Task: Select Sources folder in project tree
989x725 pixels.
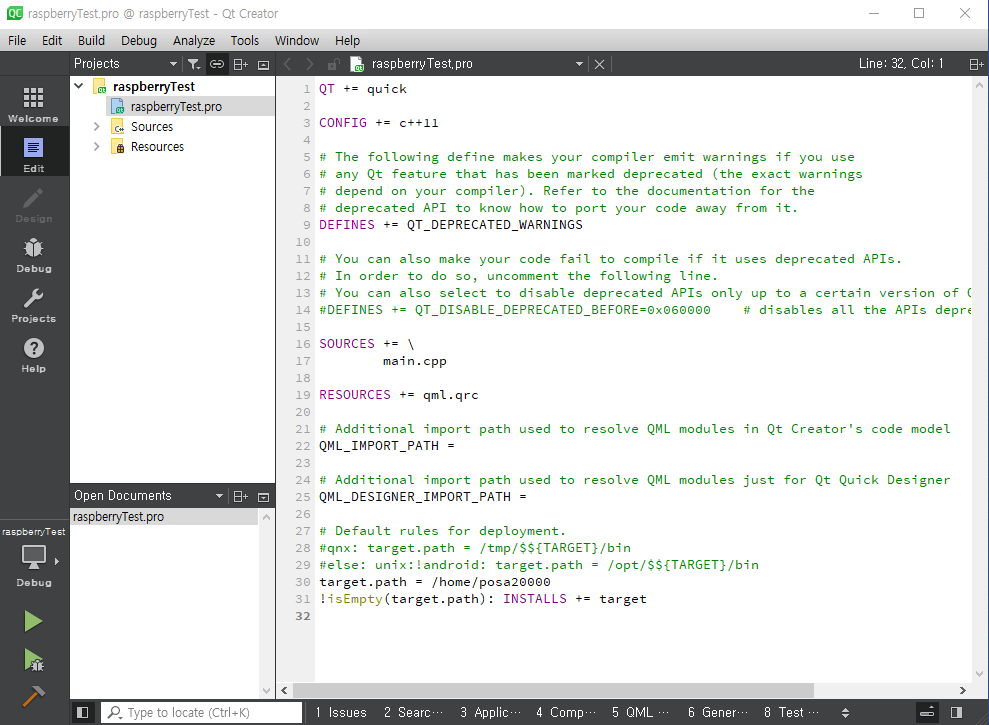Action: click(151, 127)
